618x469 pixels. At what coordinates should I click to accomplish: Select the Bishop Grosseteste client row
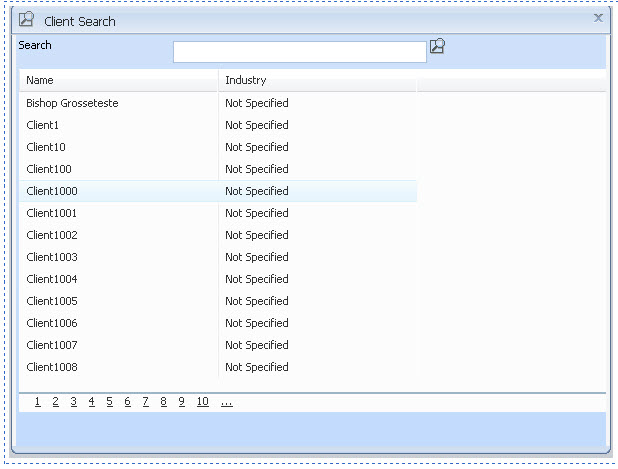click(x=72, y=103)
